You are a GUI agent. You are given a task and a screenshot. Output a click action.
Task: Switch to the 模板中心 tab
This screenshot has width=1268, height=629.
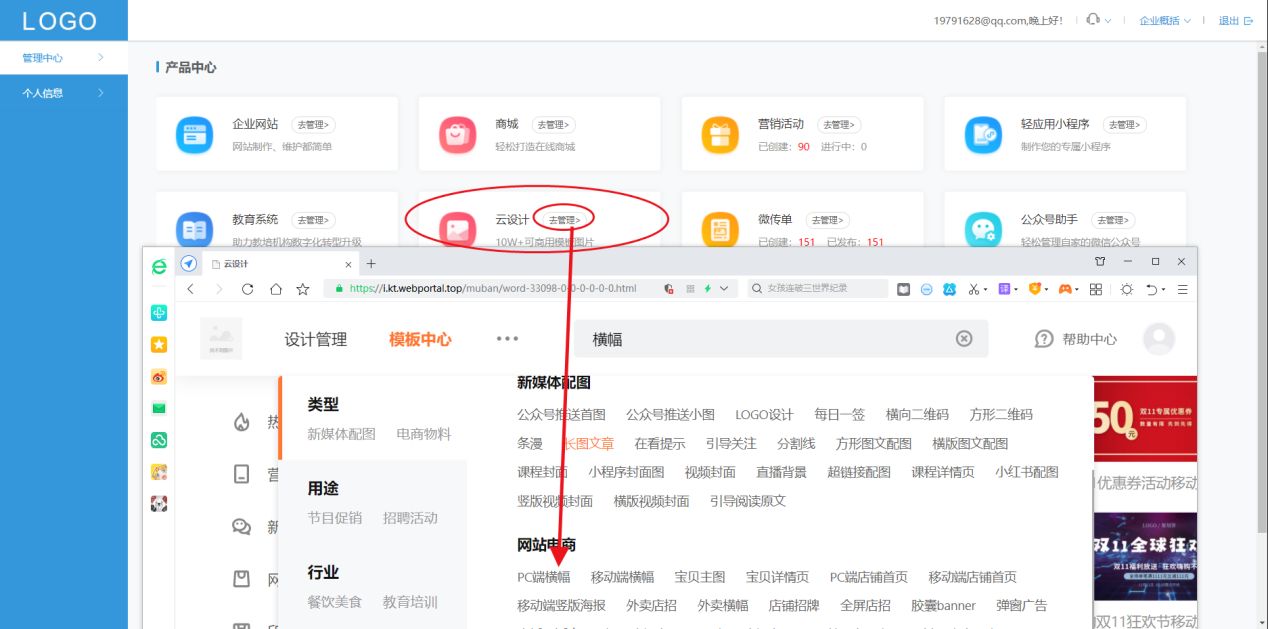(420, 340)
